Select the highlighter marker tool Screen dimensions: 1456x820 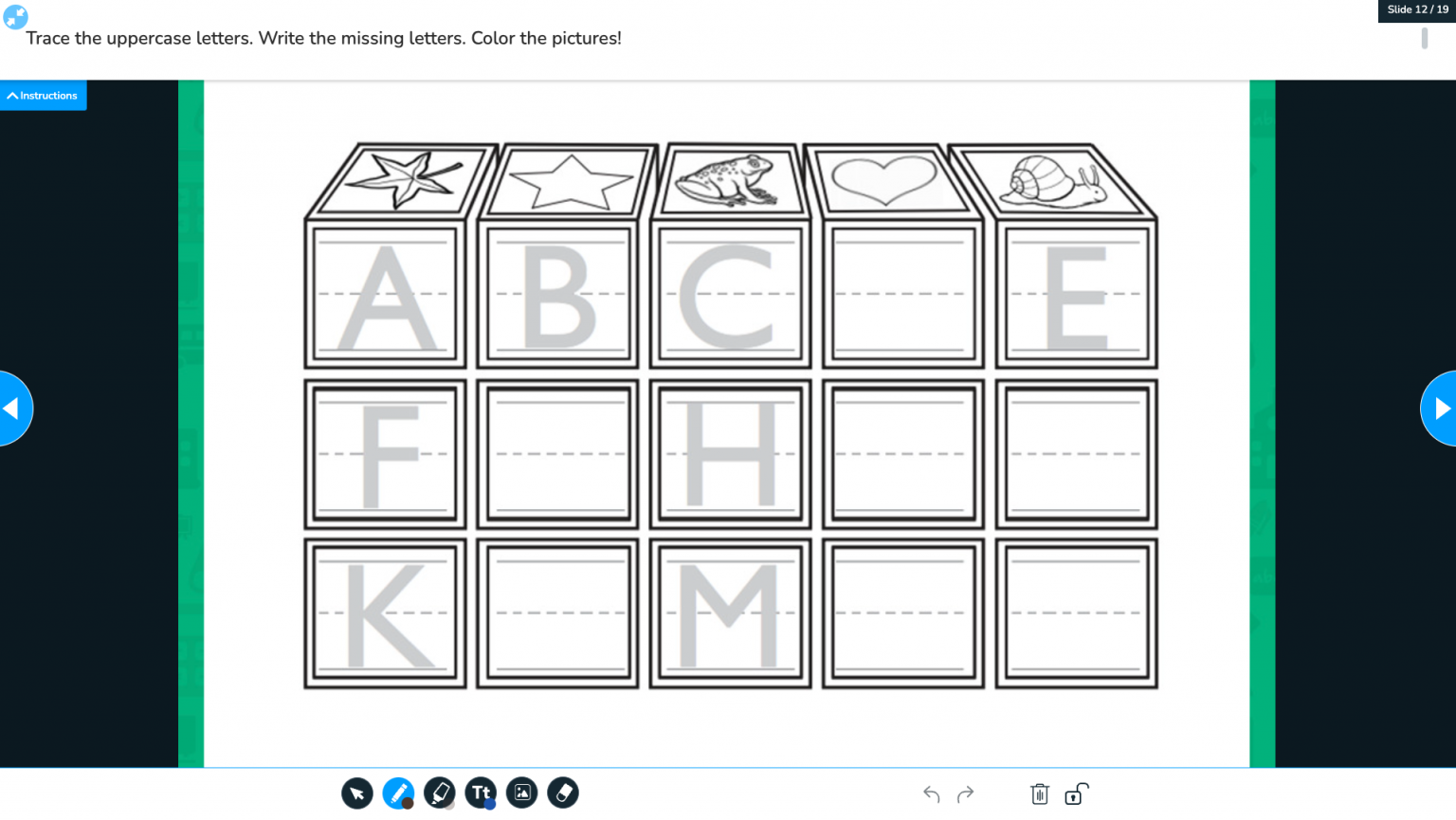click(x=440, y=793)
